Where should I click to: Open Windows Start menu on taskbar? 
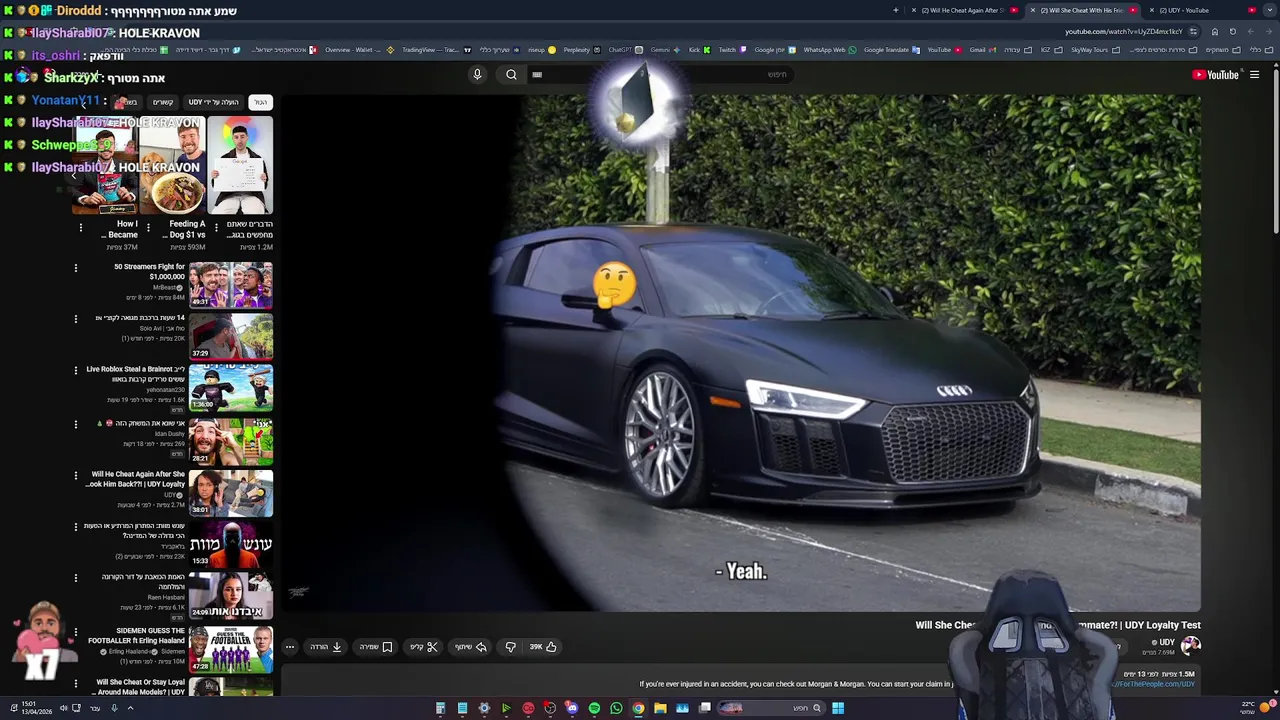[x=838, y=708]
